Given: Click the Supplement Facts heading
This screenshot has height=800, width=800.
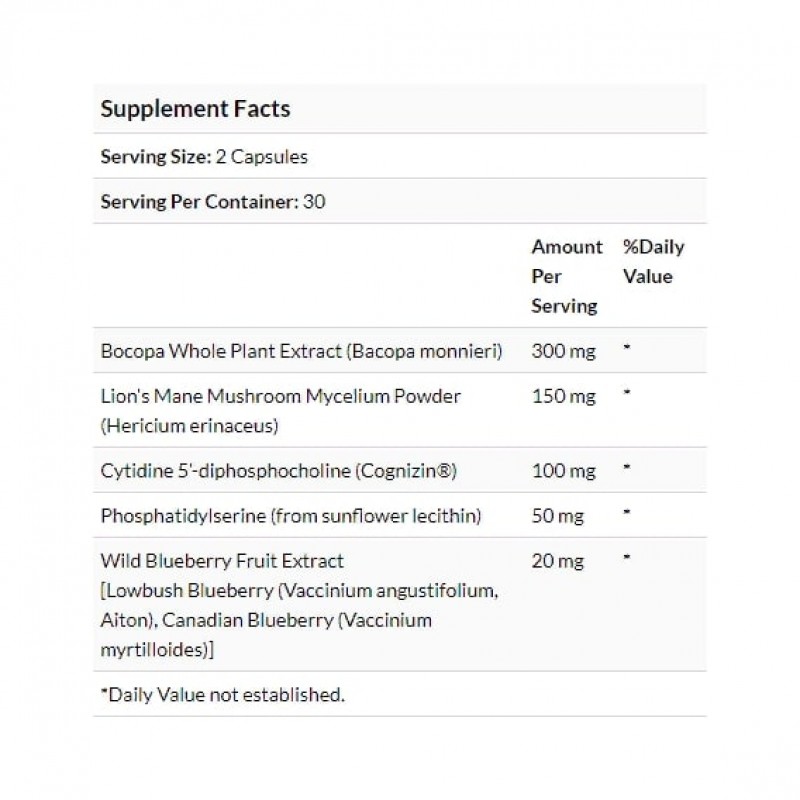Looking at the screenshot, I should pos(195,108).
